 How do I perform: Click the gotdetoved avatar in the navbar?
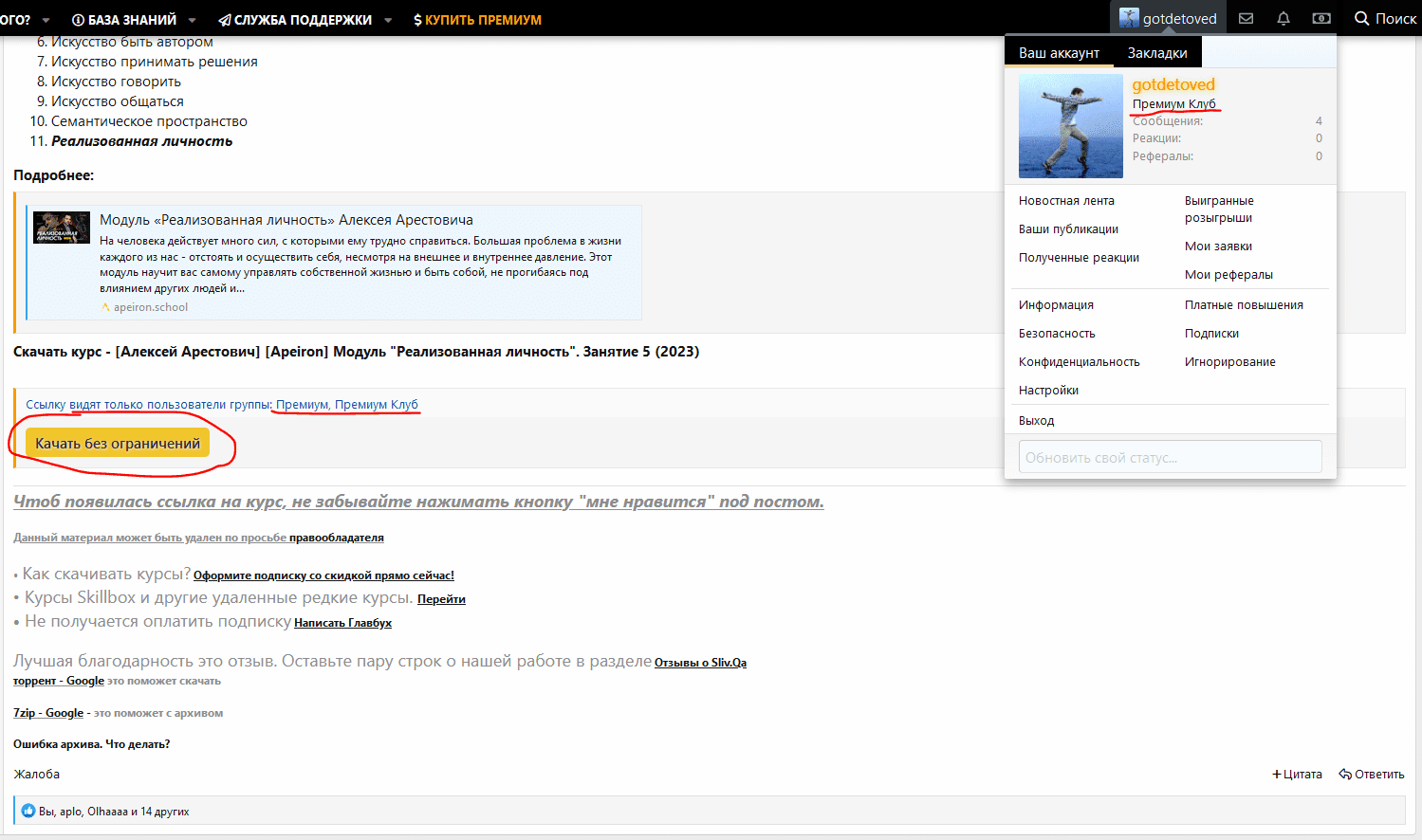click(1129, 18)
